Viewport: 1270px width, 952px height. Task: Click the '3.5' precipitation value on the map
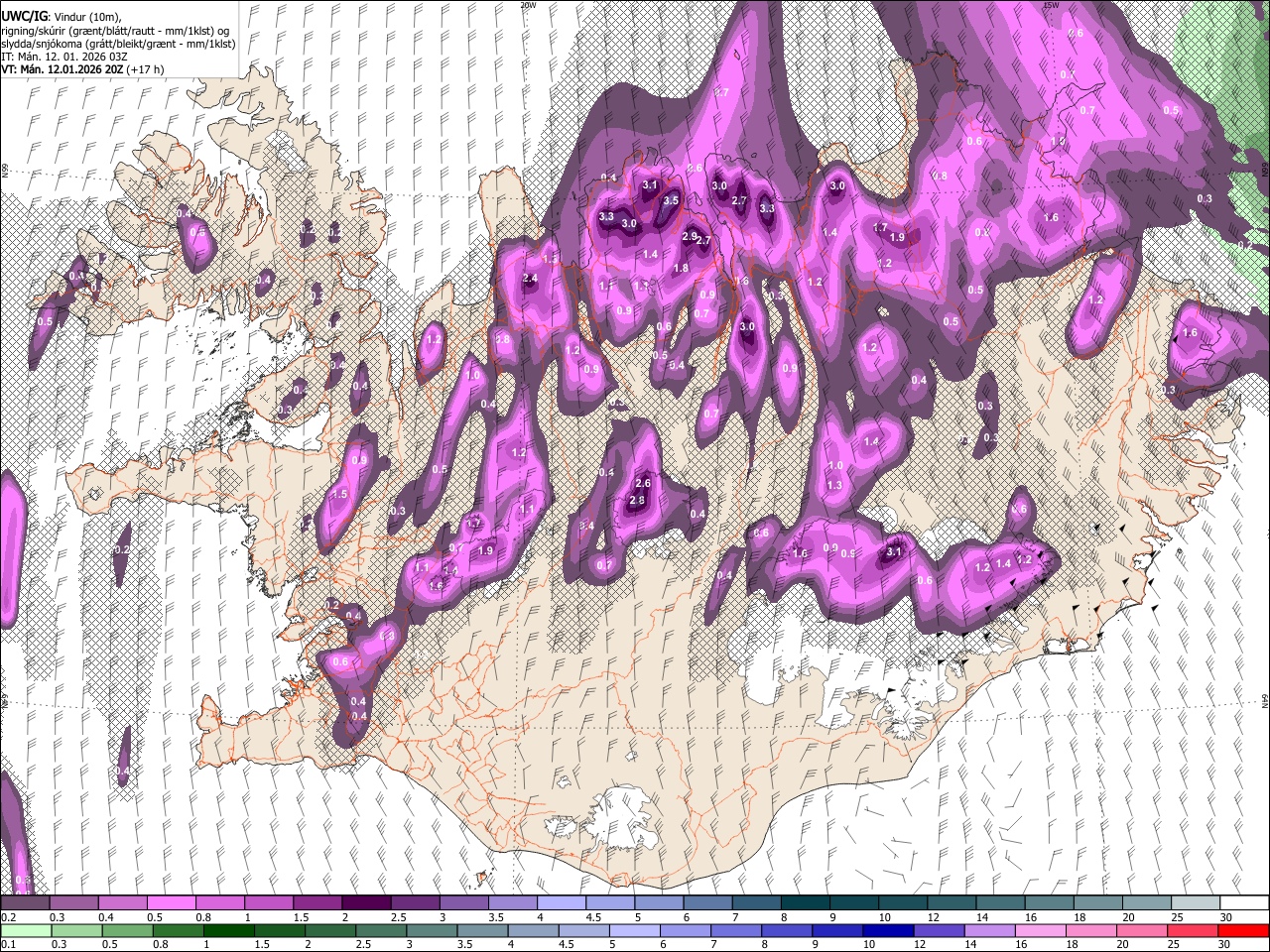coord(670,200)
